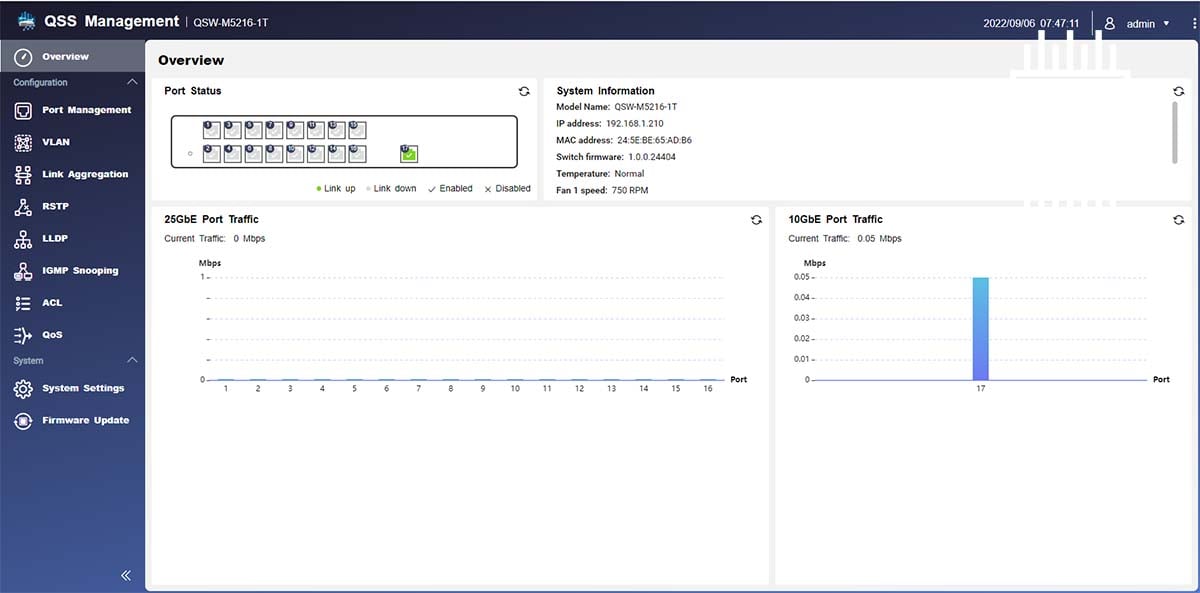Open IGMP Snooping settings
Viewport: 1200px width, 593px height.
pos(72,270)
